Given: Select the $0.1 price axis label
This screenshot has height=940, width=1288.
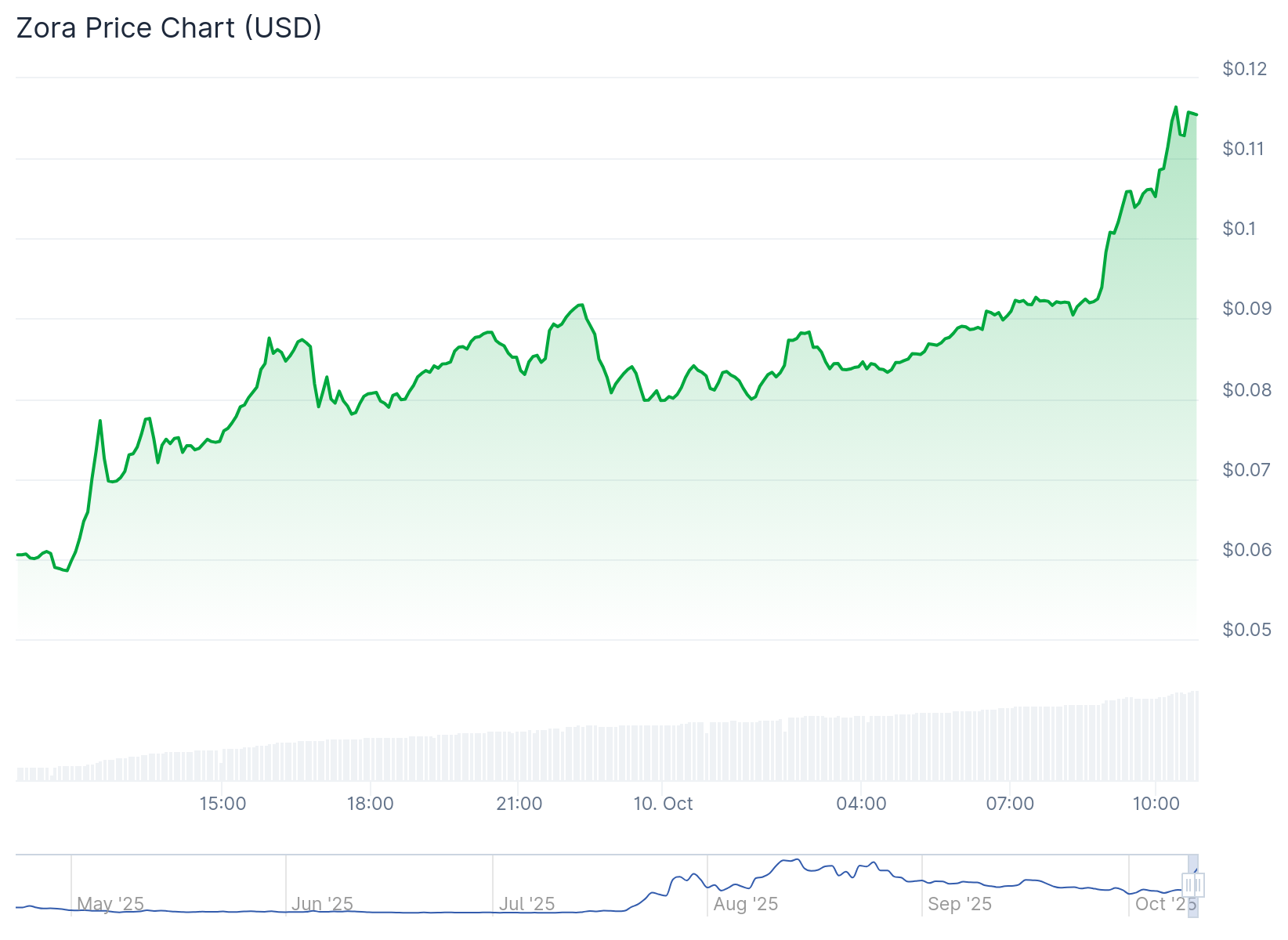Looking at the screenshot, I should coord(1239,229).
